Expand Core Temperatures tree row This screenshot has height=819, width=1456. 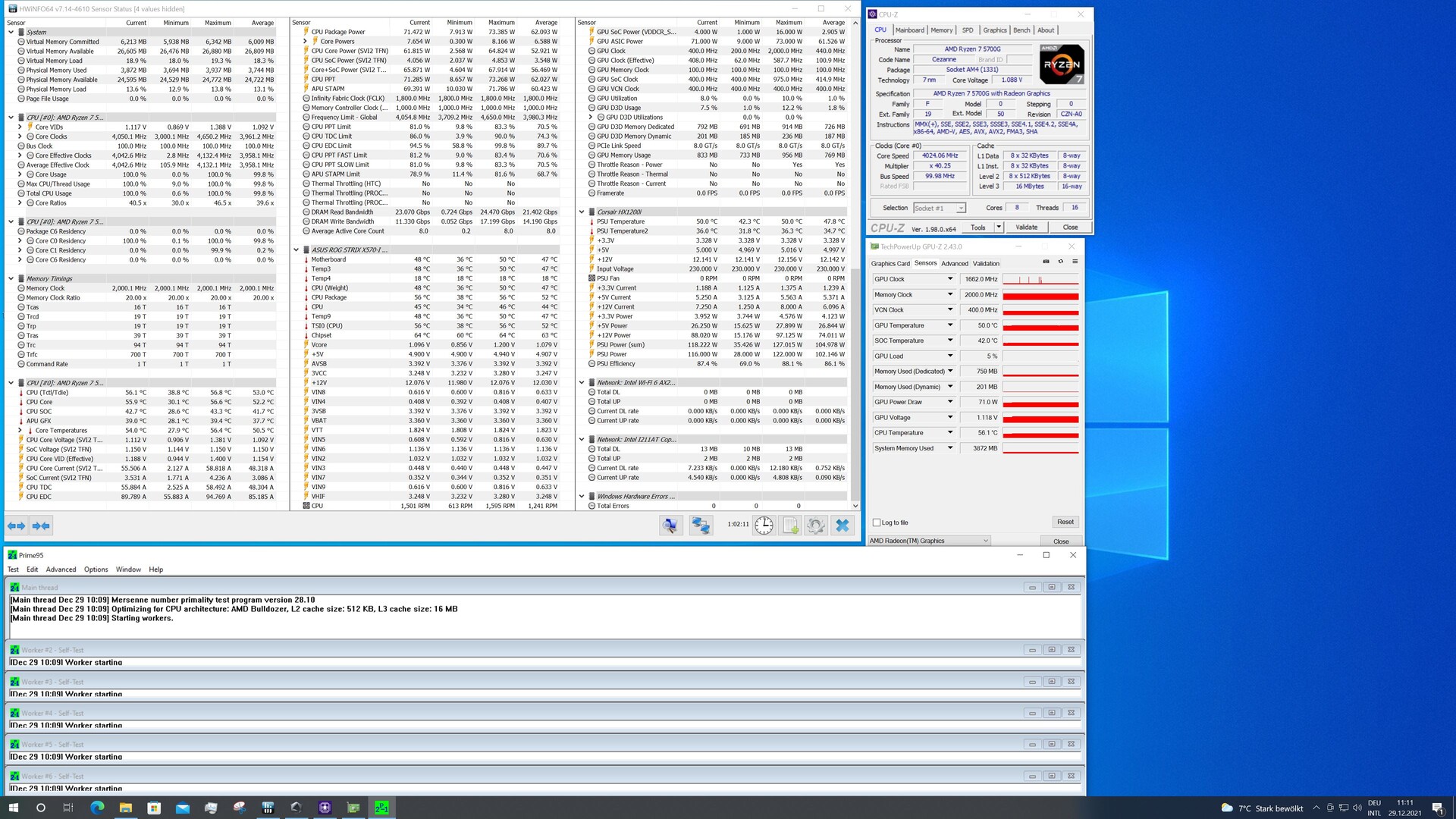click(x=20, y=431)
